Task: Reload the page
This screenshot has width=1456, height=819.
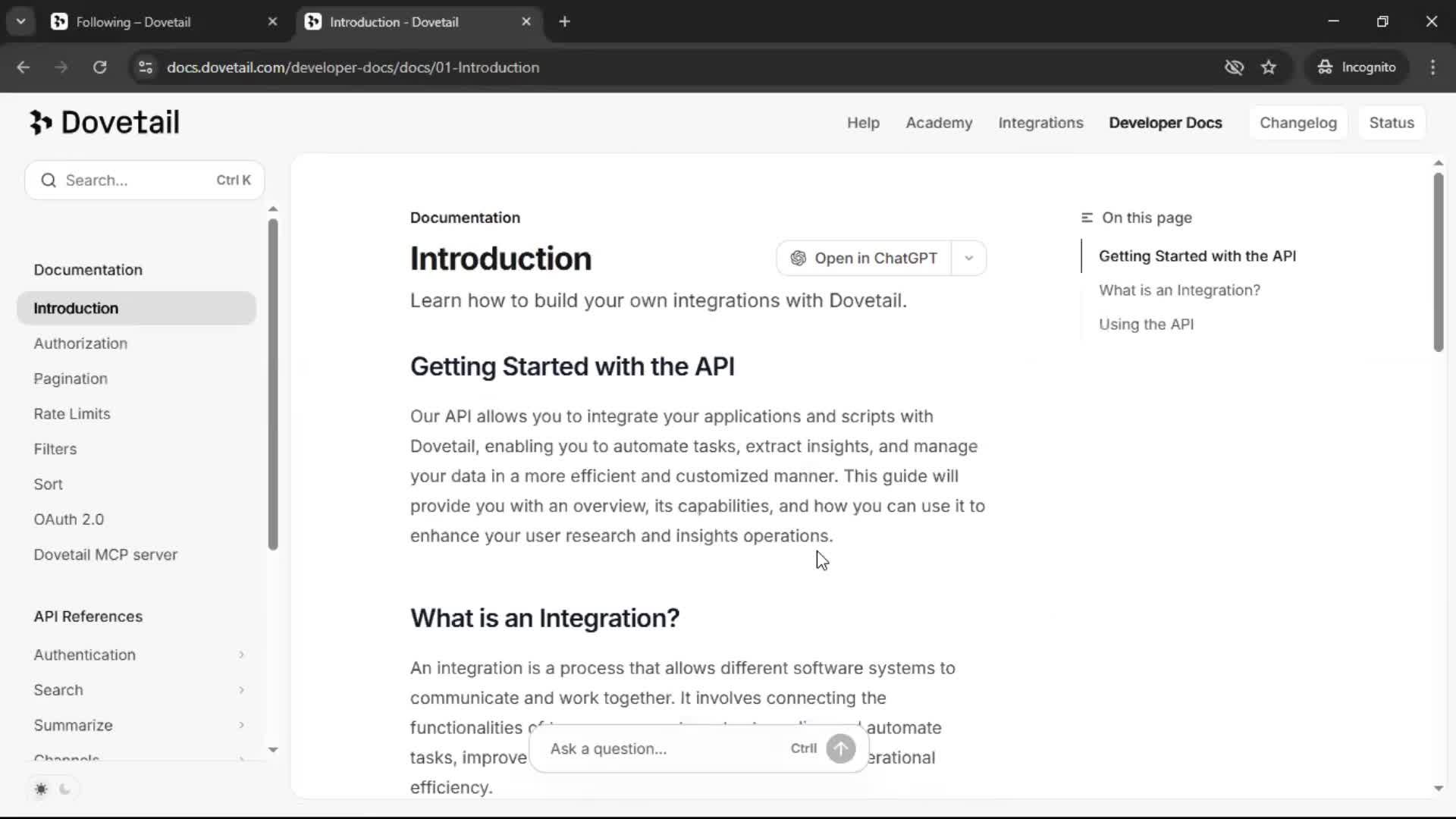Action: click(99, 67)
